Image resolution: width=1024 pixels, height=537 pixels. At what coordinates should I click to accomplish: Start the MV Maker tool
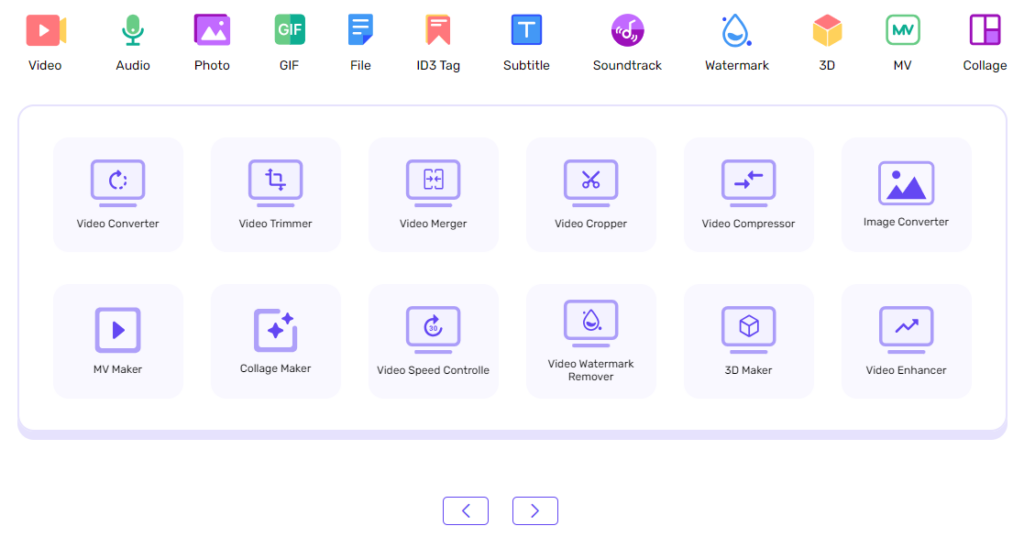tap(118, 341)
